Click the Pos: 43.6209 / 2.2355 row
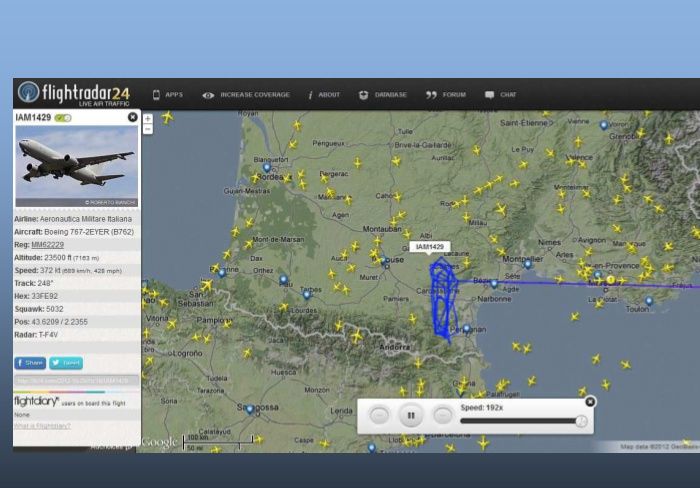700x488 pixels. [x=77, y=322]
